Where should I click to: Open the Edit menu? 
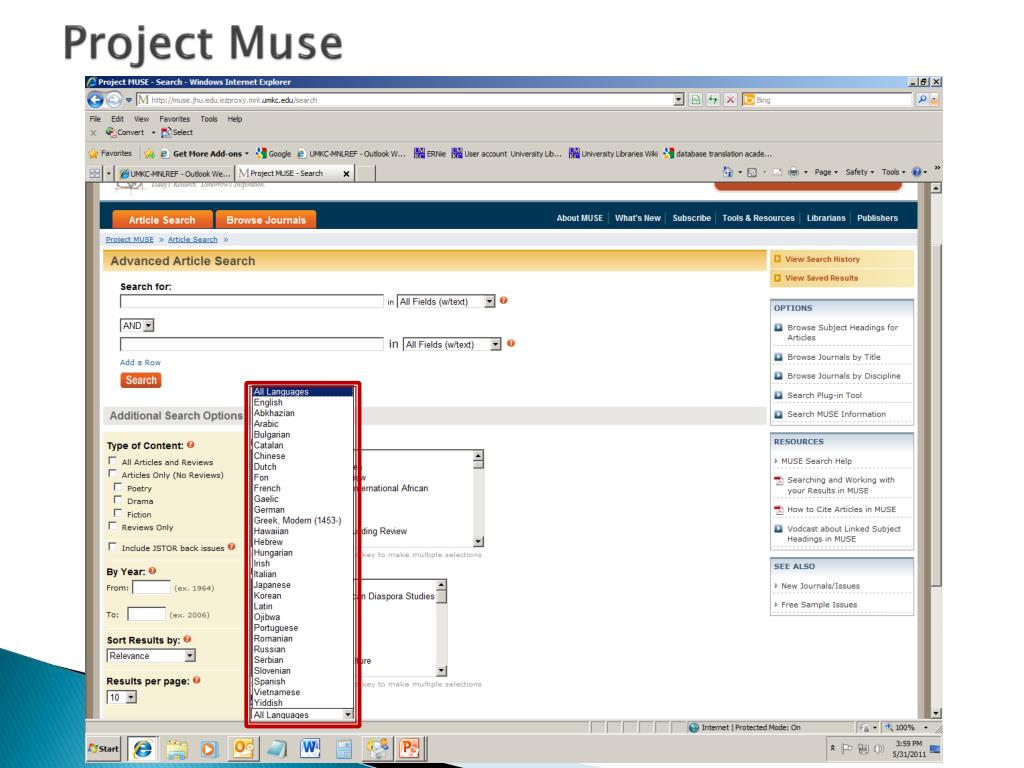point(117,119)
